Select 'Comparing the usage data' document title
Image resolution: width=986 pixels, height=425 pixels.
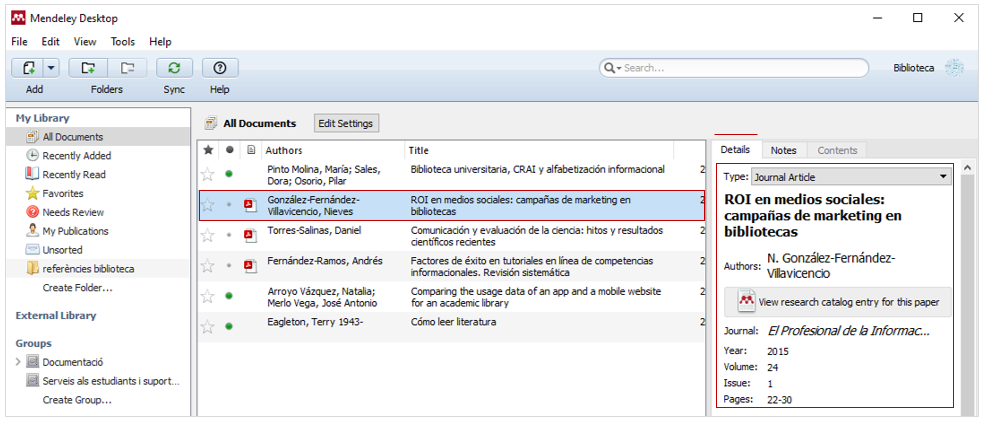[536, 297]
